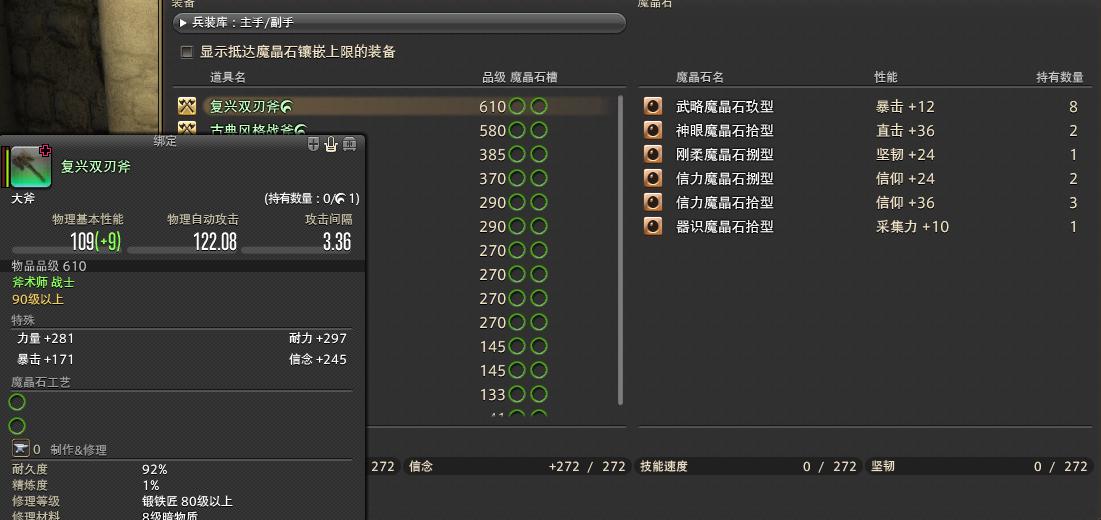Click the 锻铁匠 80级以上 repair level text
The width and height of the screenshot is (1101, 520).
point(187,501)
